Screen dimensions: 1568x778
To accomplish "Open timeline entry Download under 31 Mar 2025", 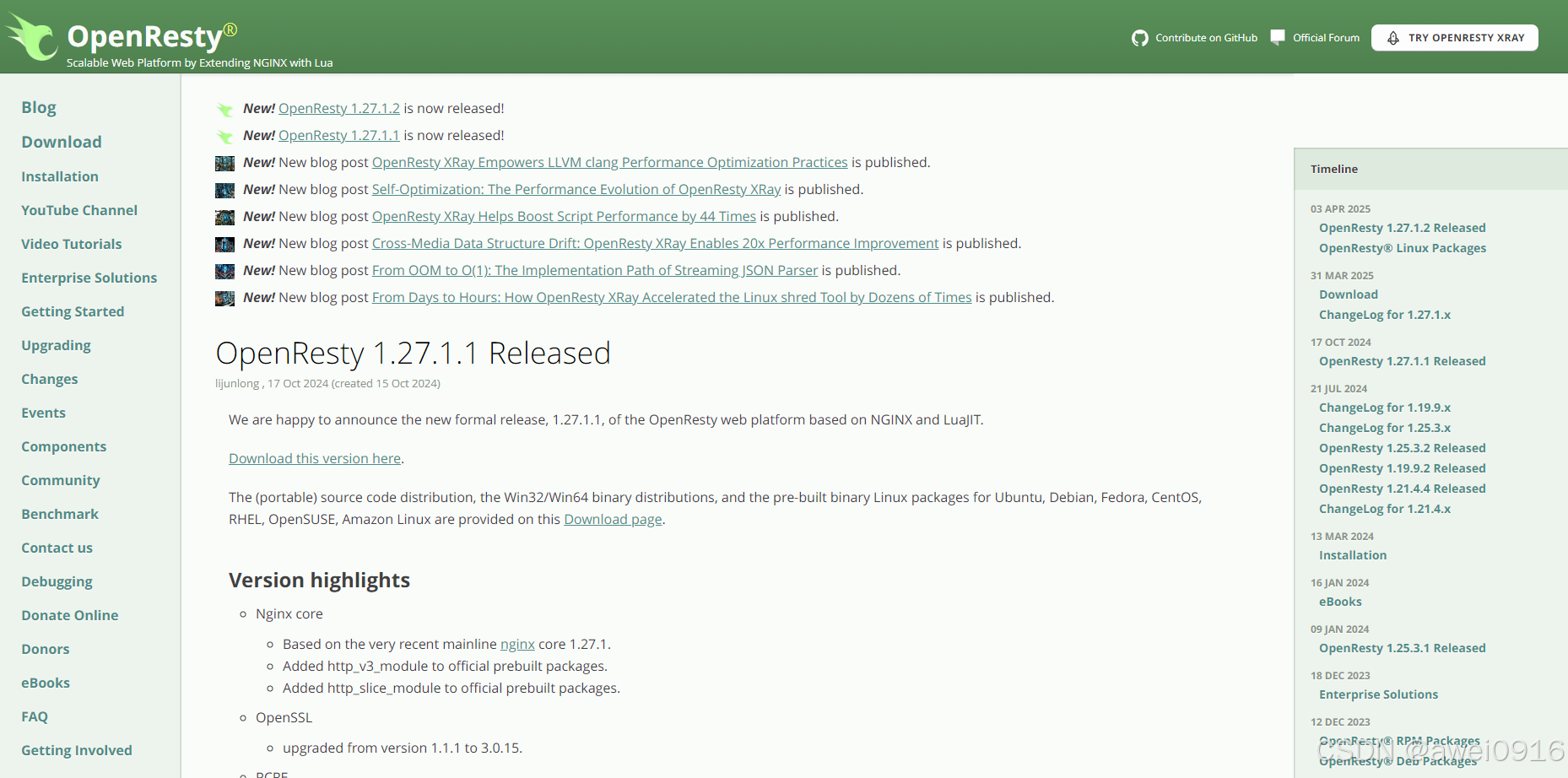I will point(1349,294).
